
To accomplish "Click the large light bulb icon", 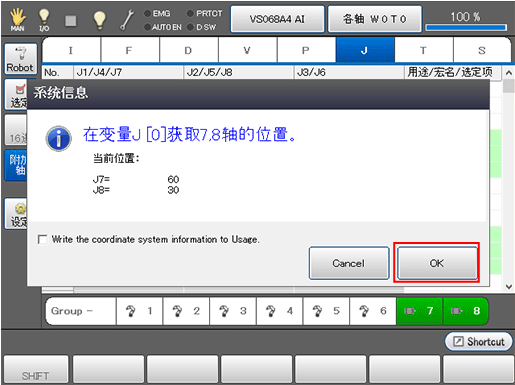I will click(x=99, y=20).
